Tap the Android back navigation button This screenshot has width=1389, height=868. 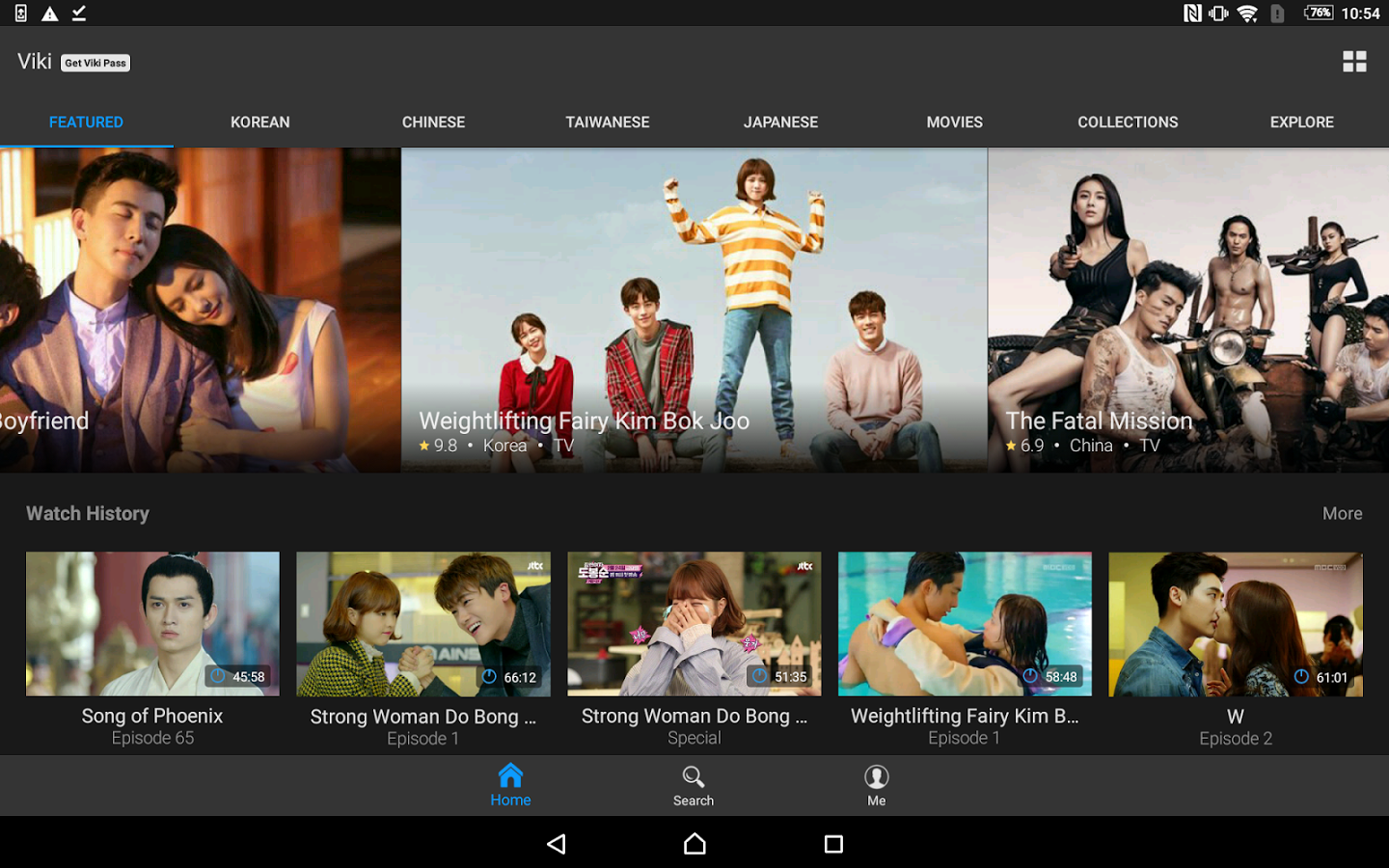pyautogui.click(x=557, y=844)
